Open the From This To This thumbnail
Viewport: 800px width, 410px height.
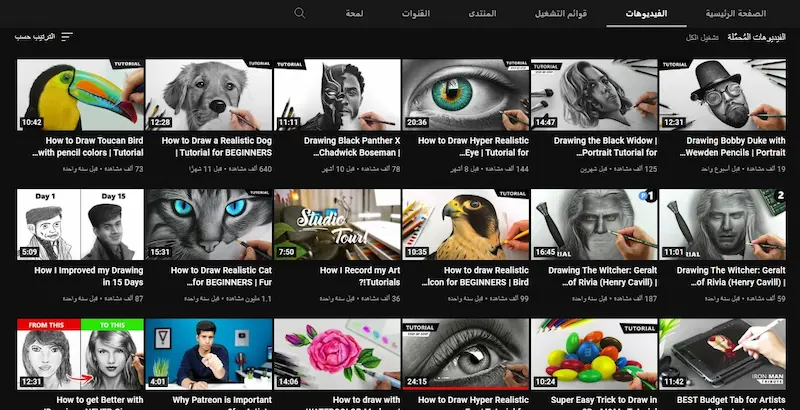tap(81, 354)
